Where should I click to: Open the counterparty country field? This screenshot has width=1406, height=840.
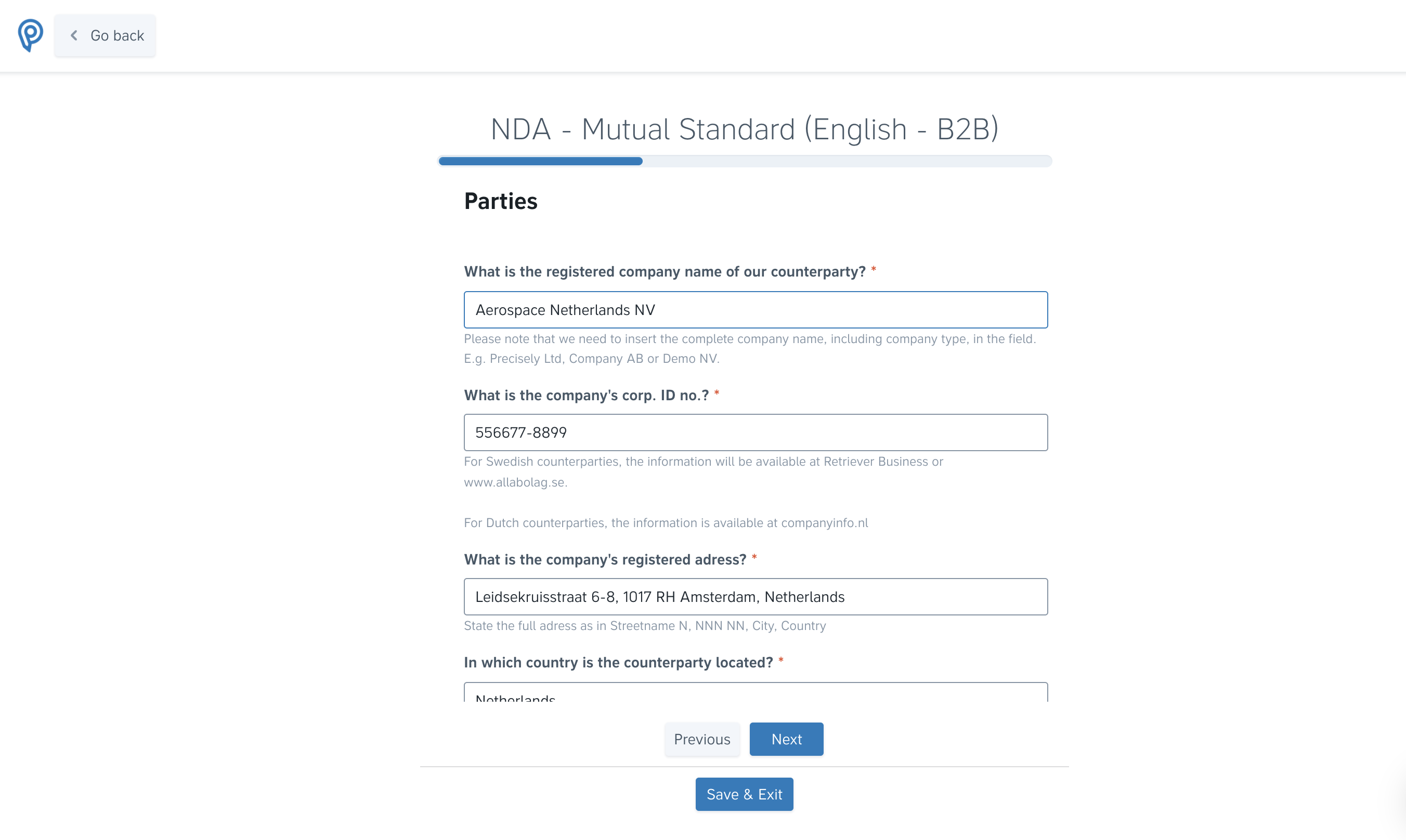[x=756, y=692]
